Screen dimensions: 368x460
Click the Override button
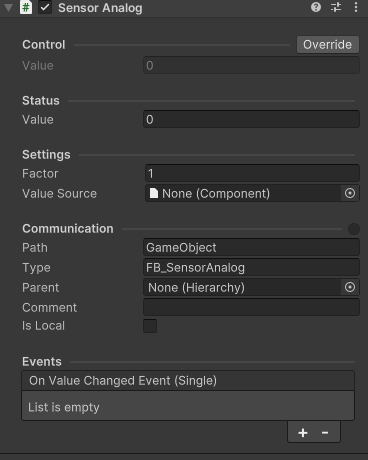[x=328, y=44]
